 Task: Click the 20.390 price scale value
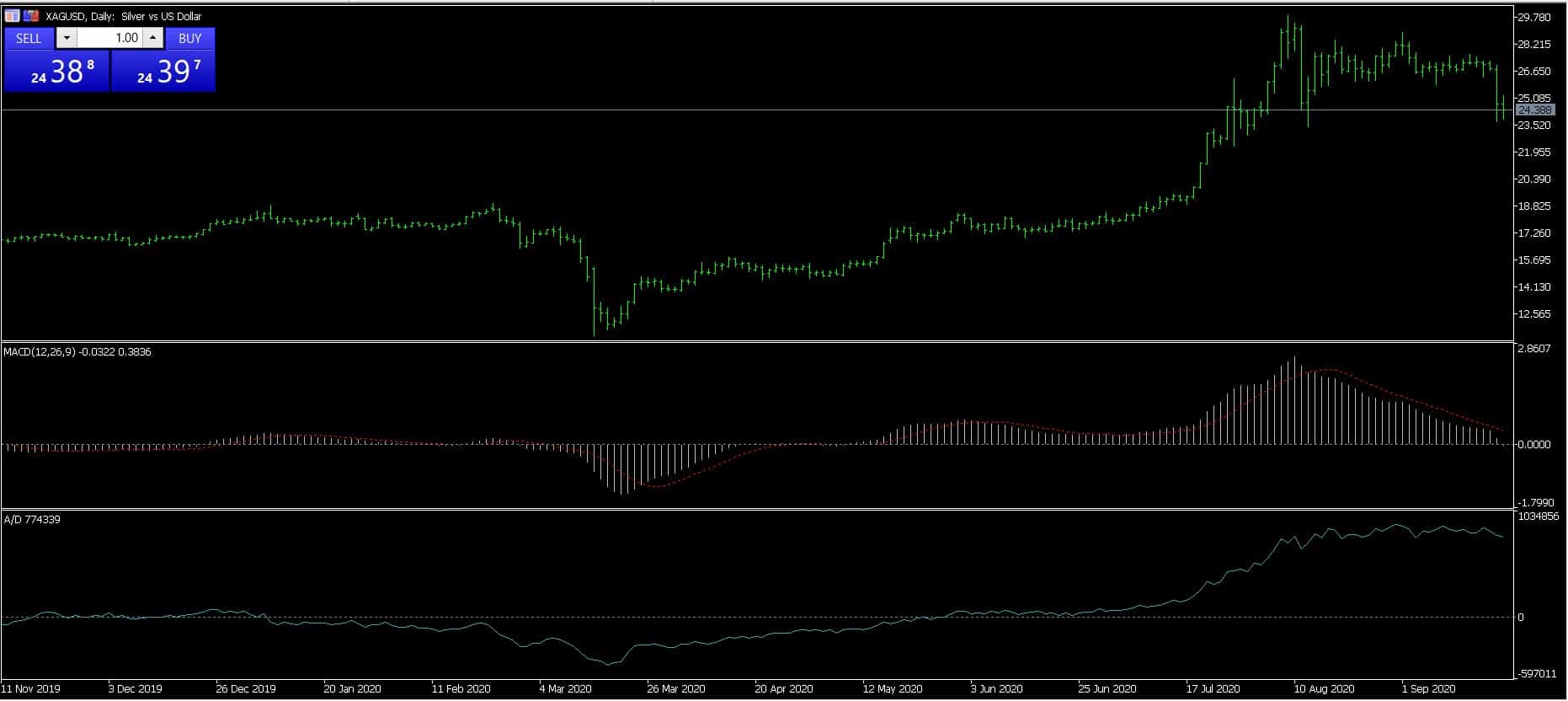point(1534,179)
